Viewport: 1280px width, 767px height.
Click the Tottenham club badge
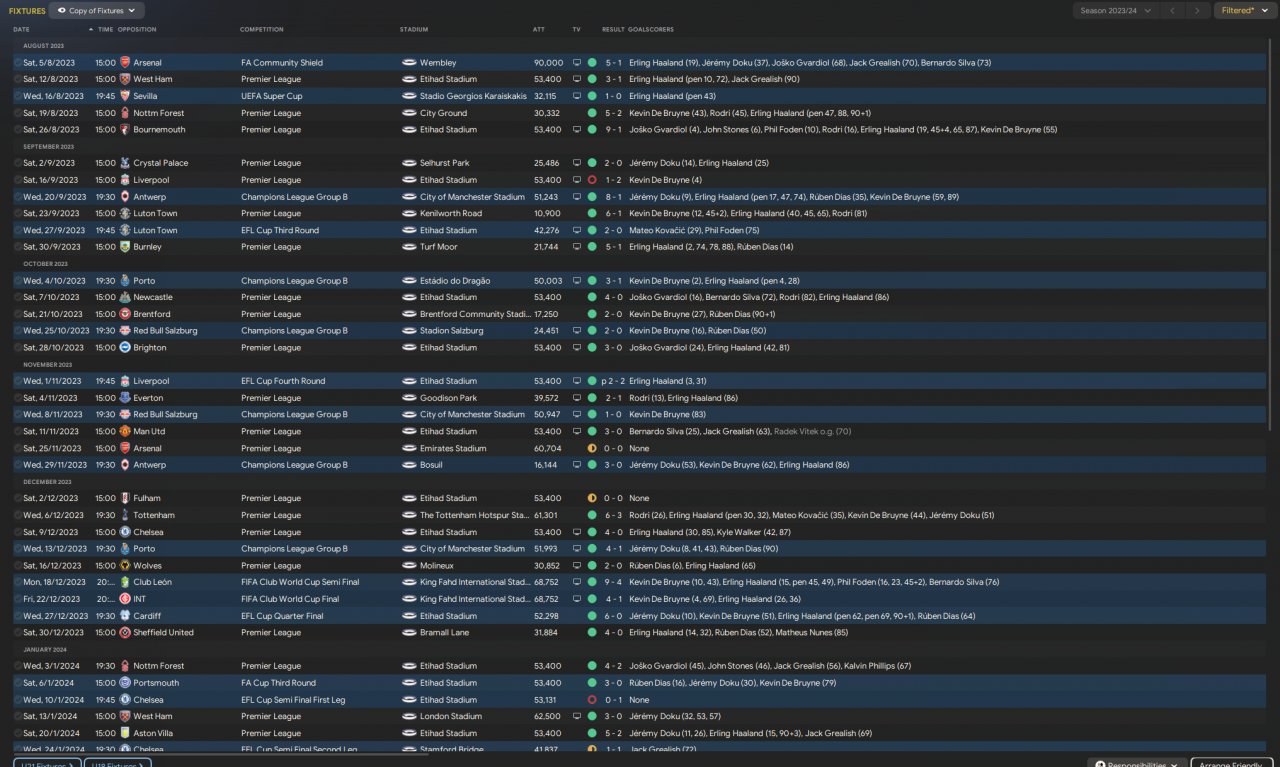[125, 515]
